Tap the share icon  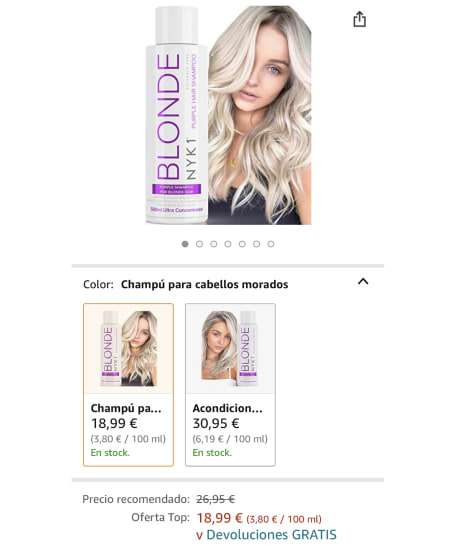coord(360,19)
